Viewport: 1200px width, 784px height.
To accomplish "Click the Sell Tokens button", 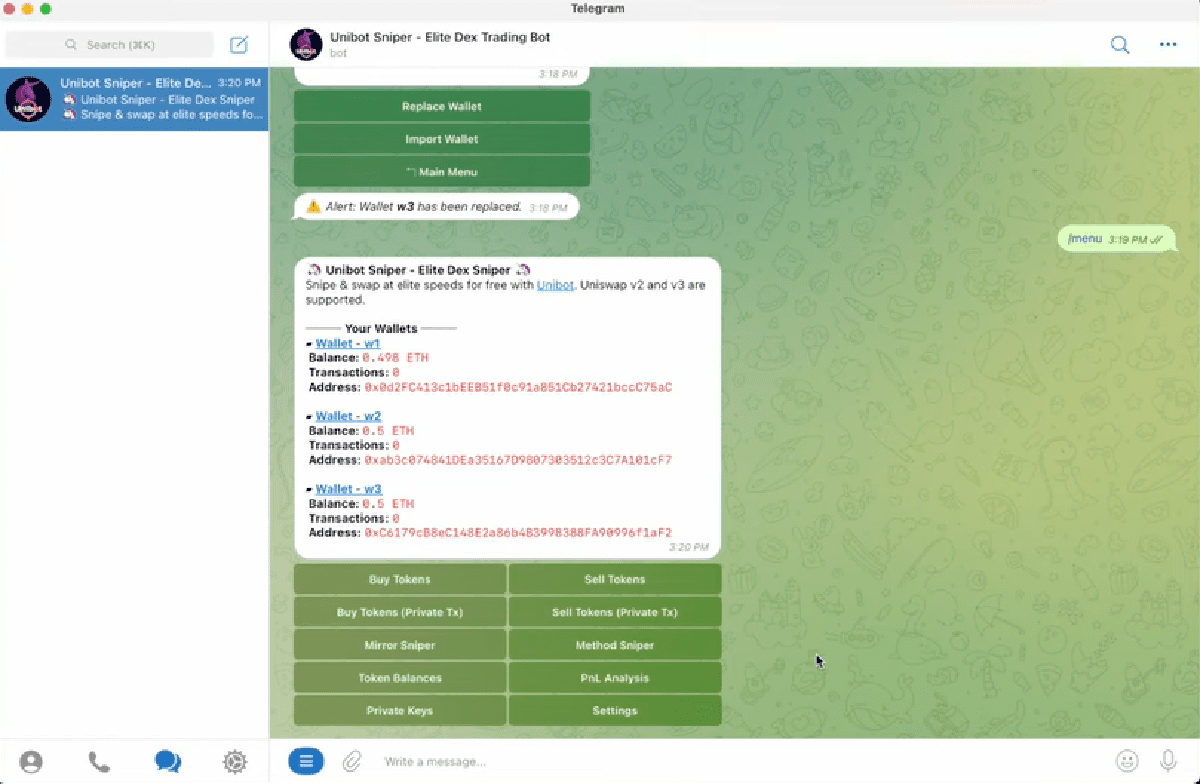I will (x=615, y=579).
